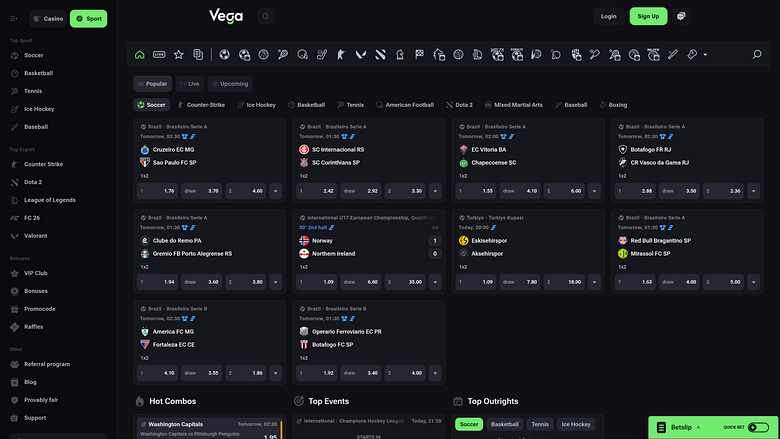Pick Mirassol win odds 5.00

723,282
